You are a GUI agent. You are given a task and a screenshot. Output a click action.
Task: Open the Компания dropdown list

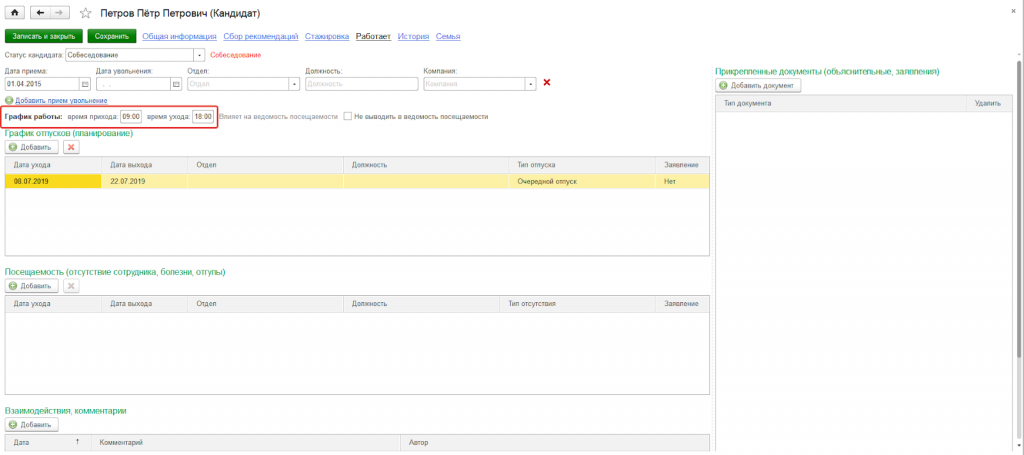(531, 84)
